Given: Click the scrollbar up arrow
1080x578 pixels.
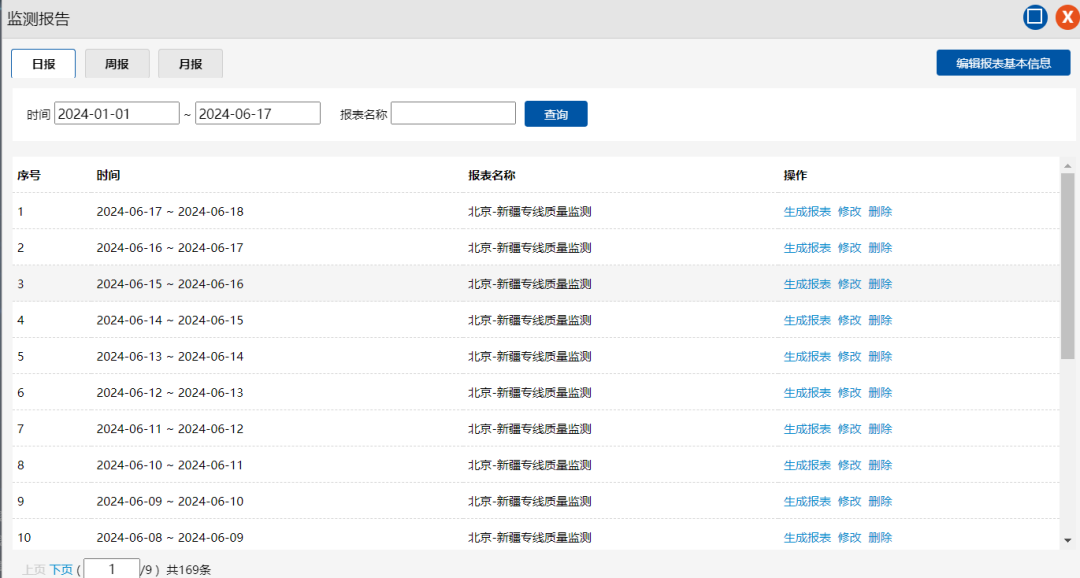Looking at the screenshot, I should point(1068,166).
